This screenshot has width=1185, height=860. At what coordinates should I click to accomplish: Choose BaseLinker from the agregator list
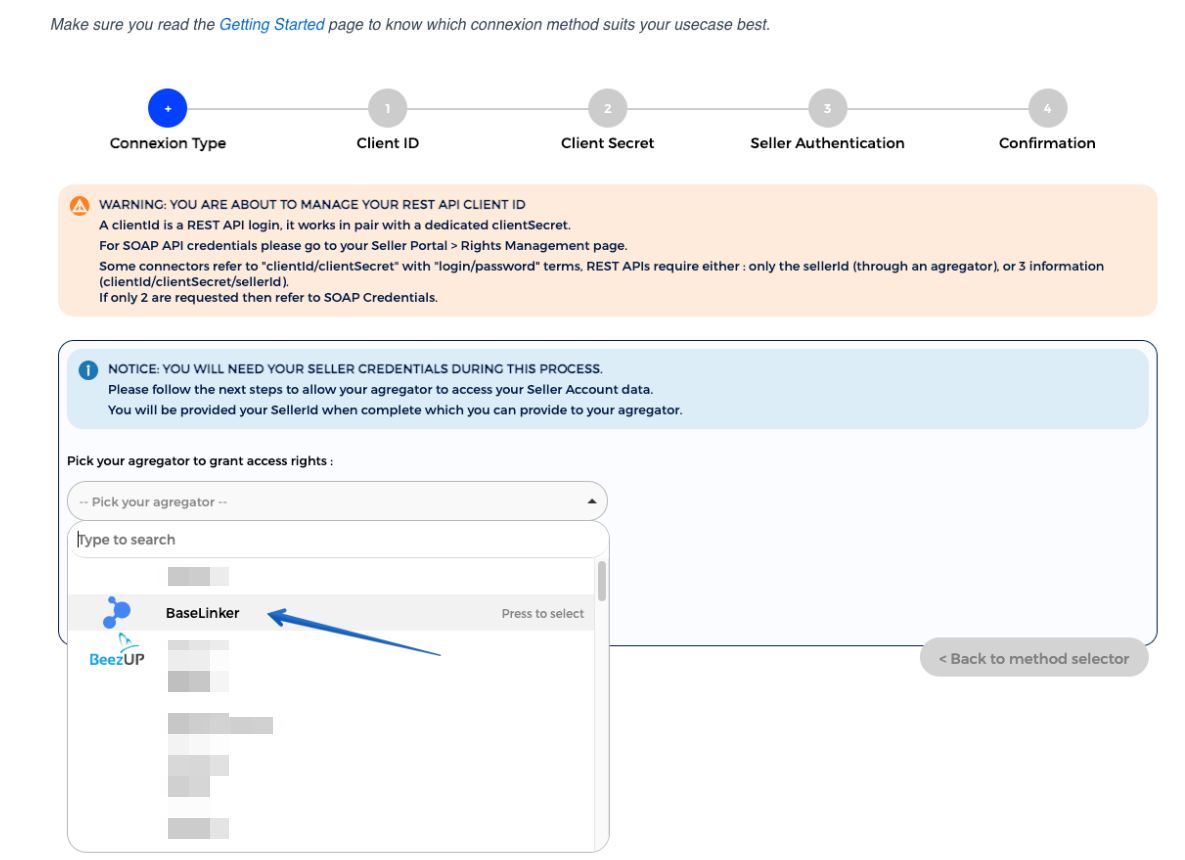pyautogui.click(x=203, y=613)
